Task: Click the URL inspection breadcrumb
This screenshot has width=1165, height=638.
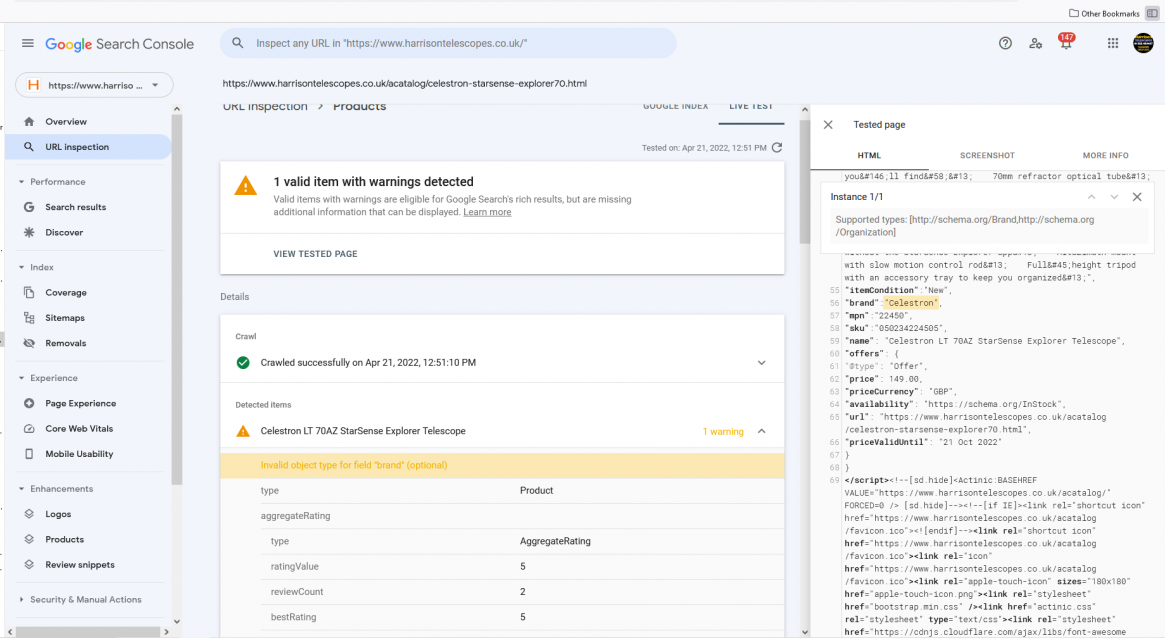Action: (265, 107)
